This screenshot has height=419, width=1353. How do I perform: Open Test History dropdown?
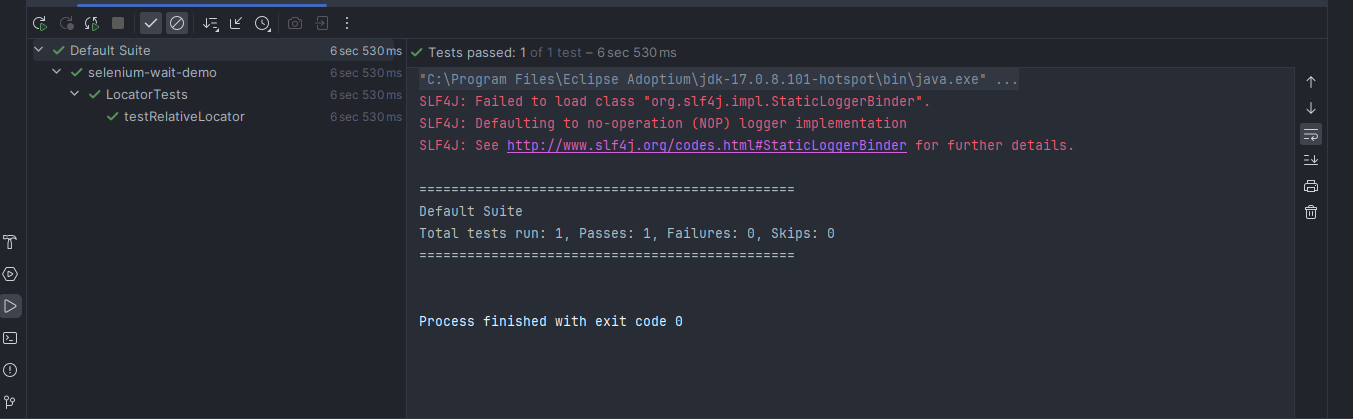tap(262, 23)
